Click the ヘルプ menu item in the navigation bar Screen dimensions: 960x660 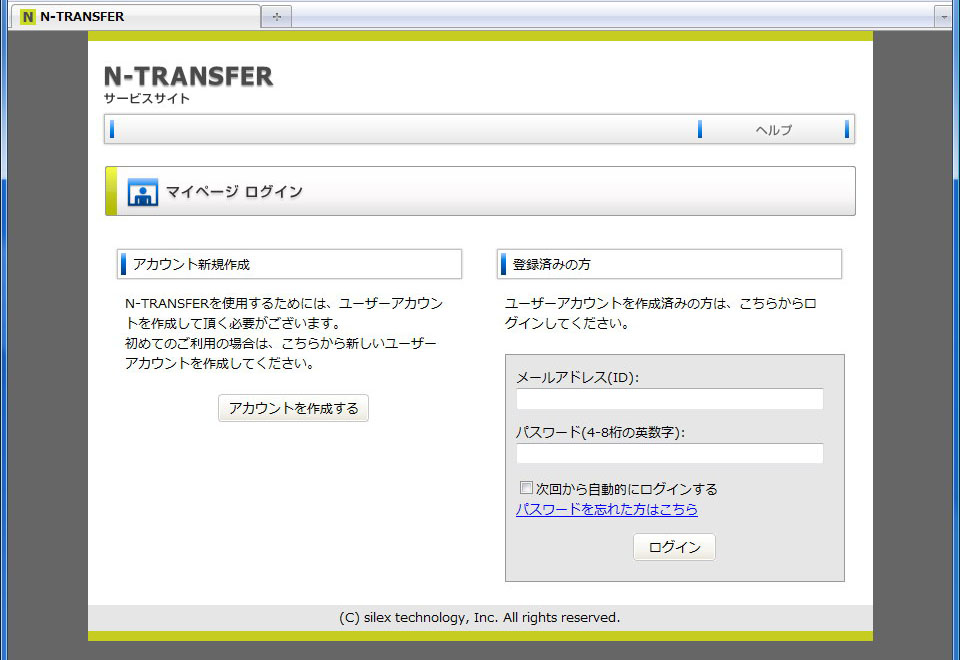tap(773, 128)
